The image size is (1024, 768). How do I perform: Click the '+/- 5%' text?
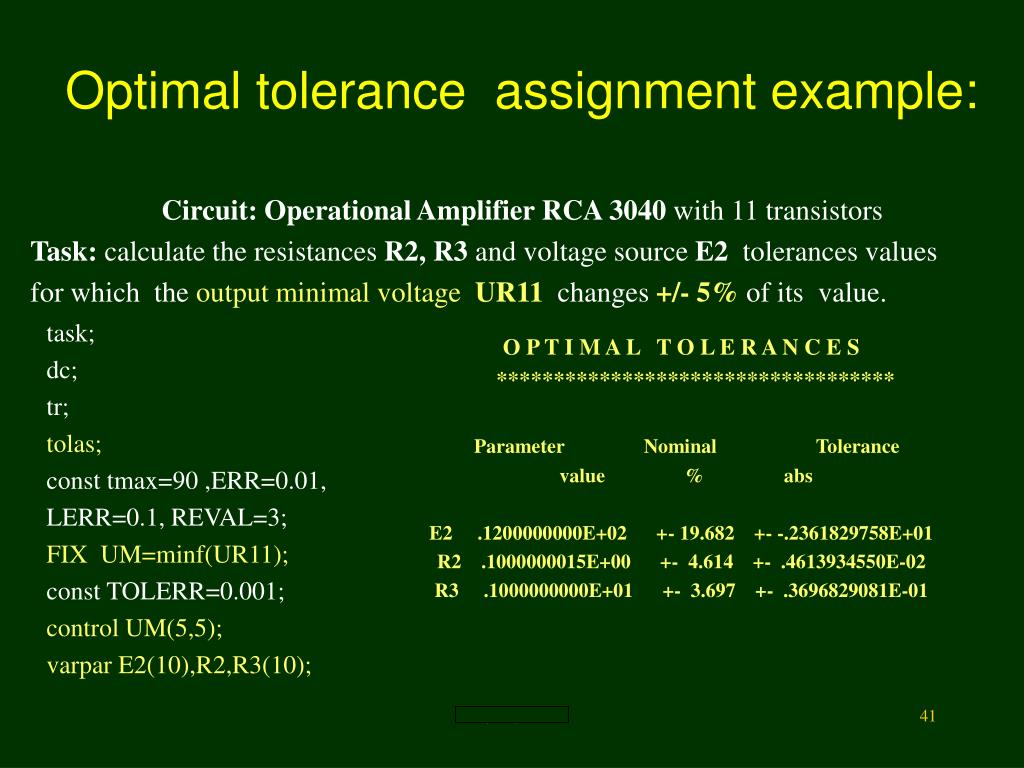pyautogui.click(x=696, y=293)
